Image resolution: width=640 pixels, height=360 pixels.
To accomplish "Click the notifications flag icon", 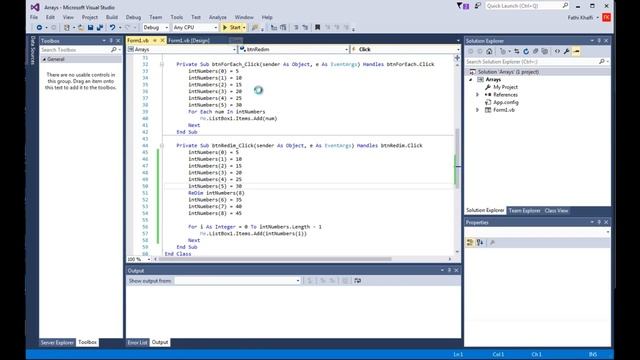I will click(x=463, y=6).
